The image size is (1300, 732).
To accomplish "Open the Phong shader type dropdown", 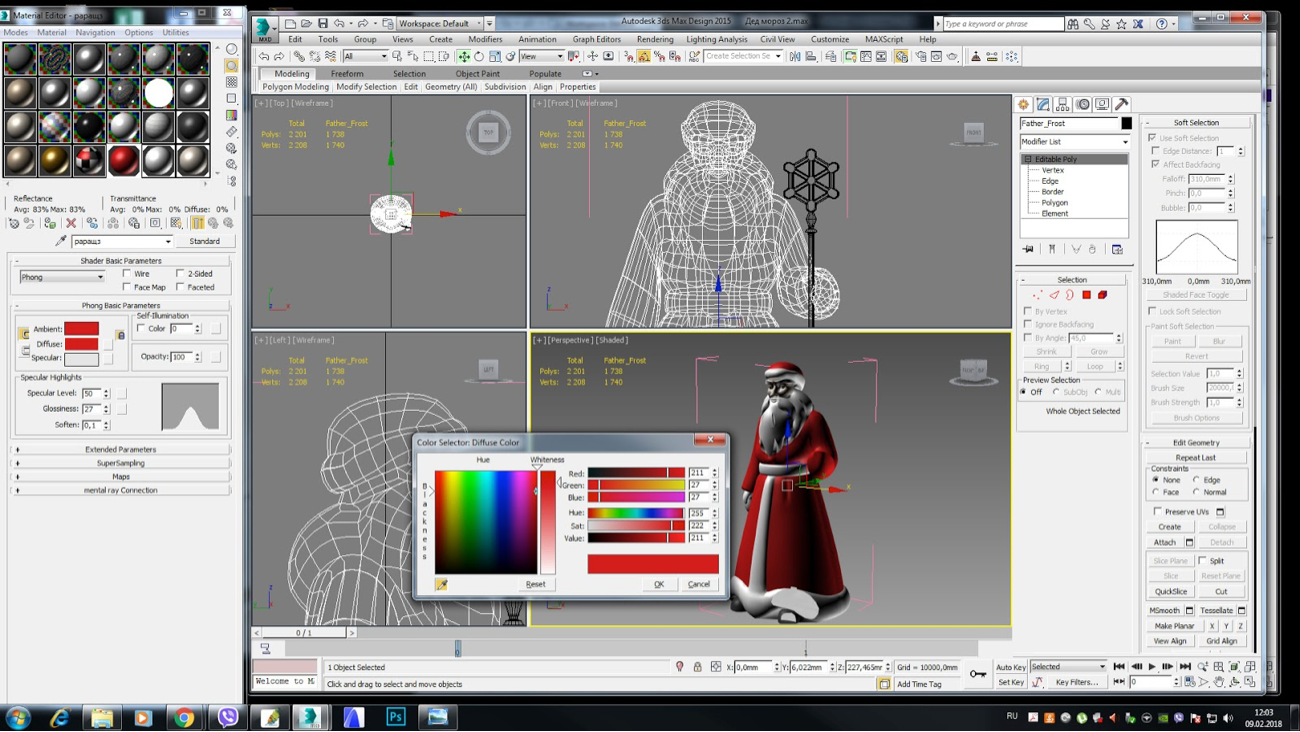I will [62, 277].
